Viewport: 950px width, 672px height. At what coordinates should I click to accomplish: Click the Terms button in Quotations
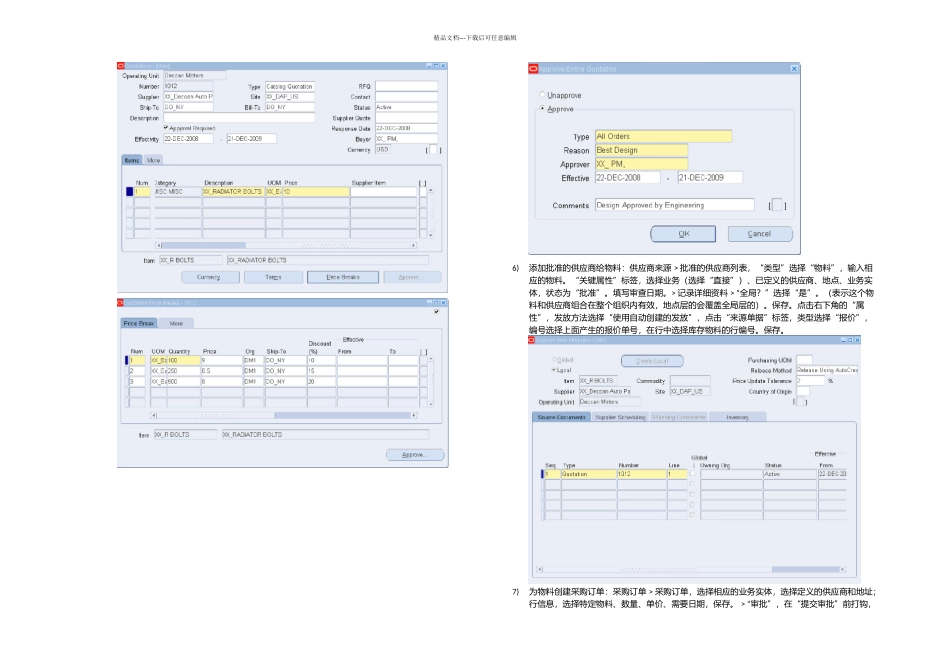273,278
